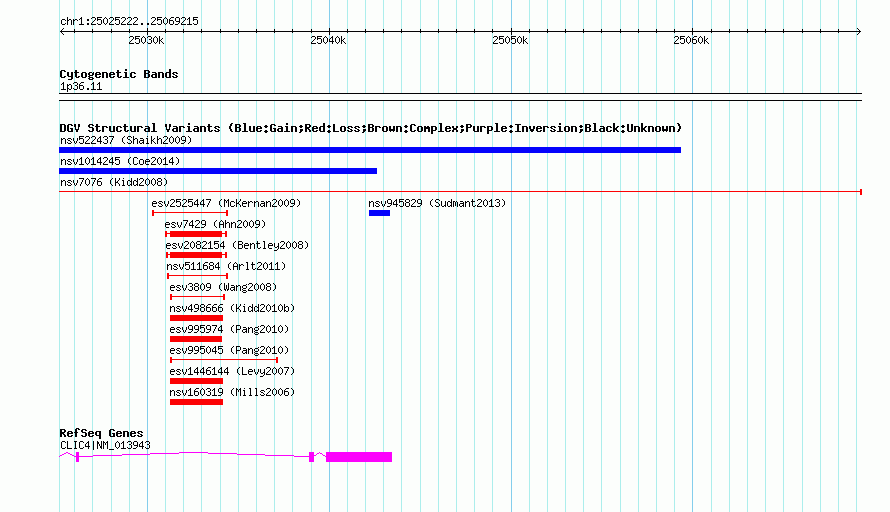Click the blue nsv1014245 gain bar
The image size is (890, 512).
click(218, 171)
